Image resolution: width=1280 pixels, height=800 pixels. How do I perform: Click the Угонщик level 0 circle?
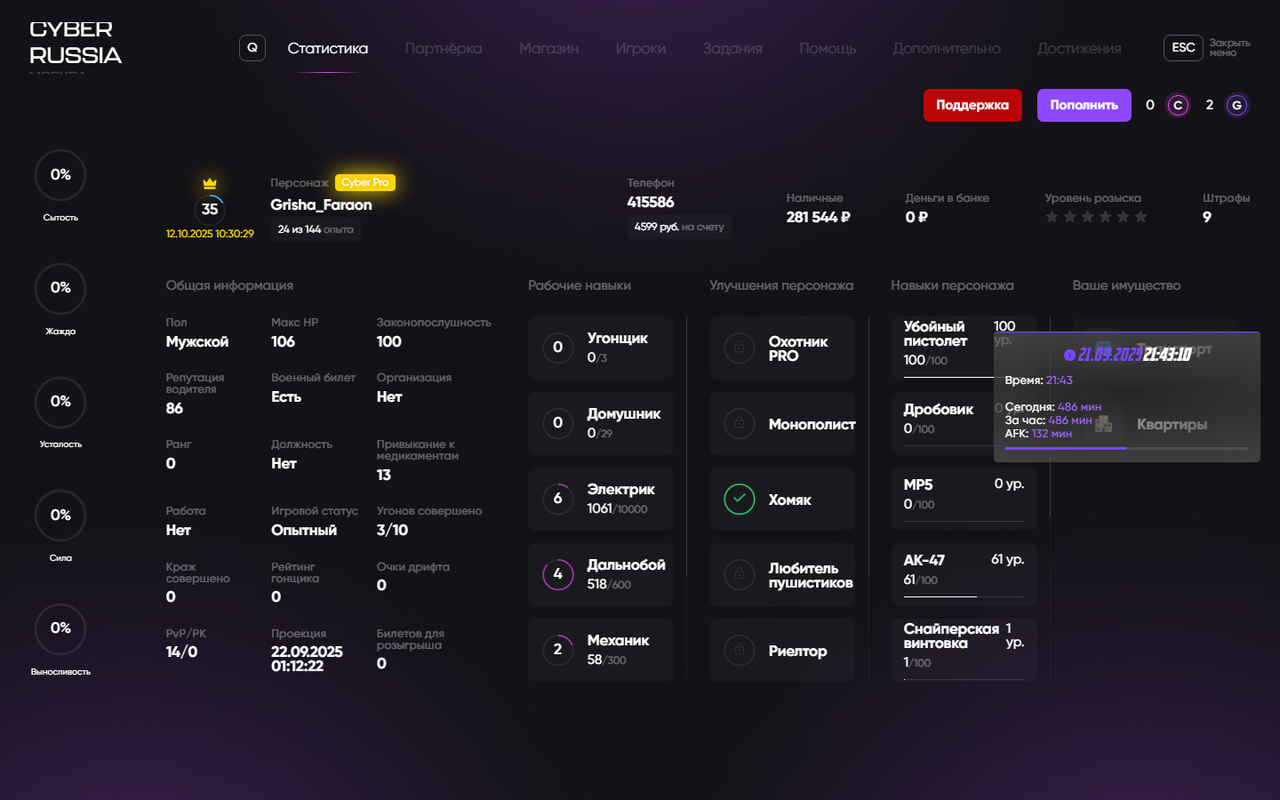point(558,348)
